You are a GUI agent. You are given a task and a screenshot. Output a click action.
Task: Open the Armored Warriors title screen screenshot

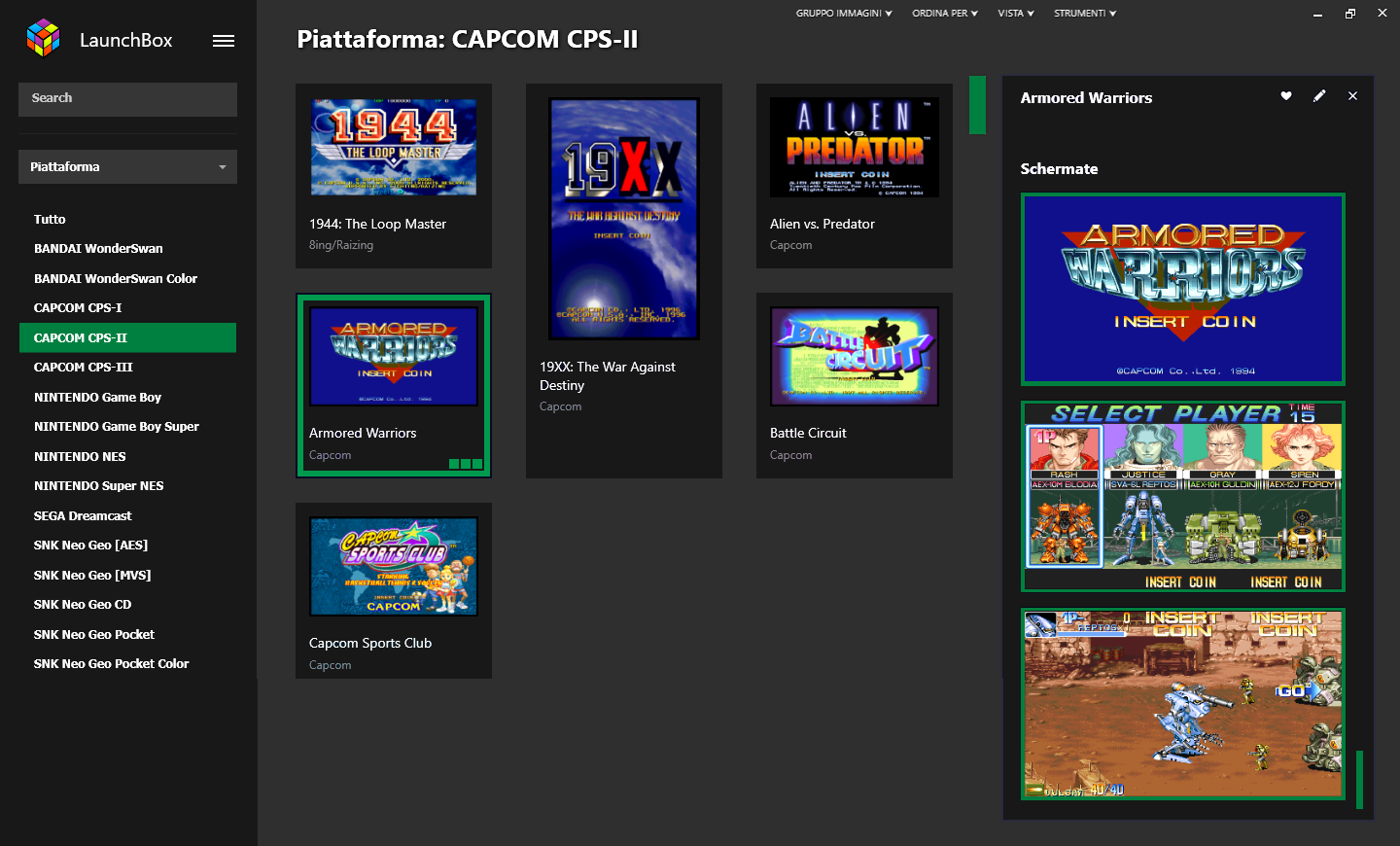[x=1183, y=290]
